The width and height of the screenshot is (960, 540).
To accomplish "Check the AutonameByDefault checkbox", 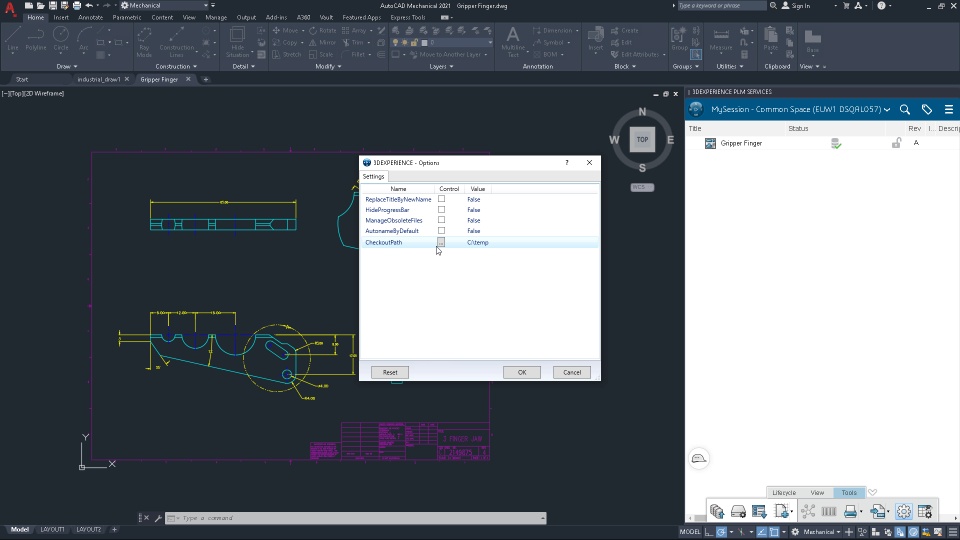I will pyautogui.click(x=441, y=231).
